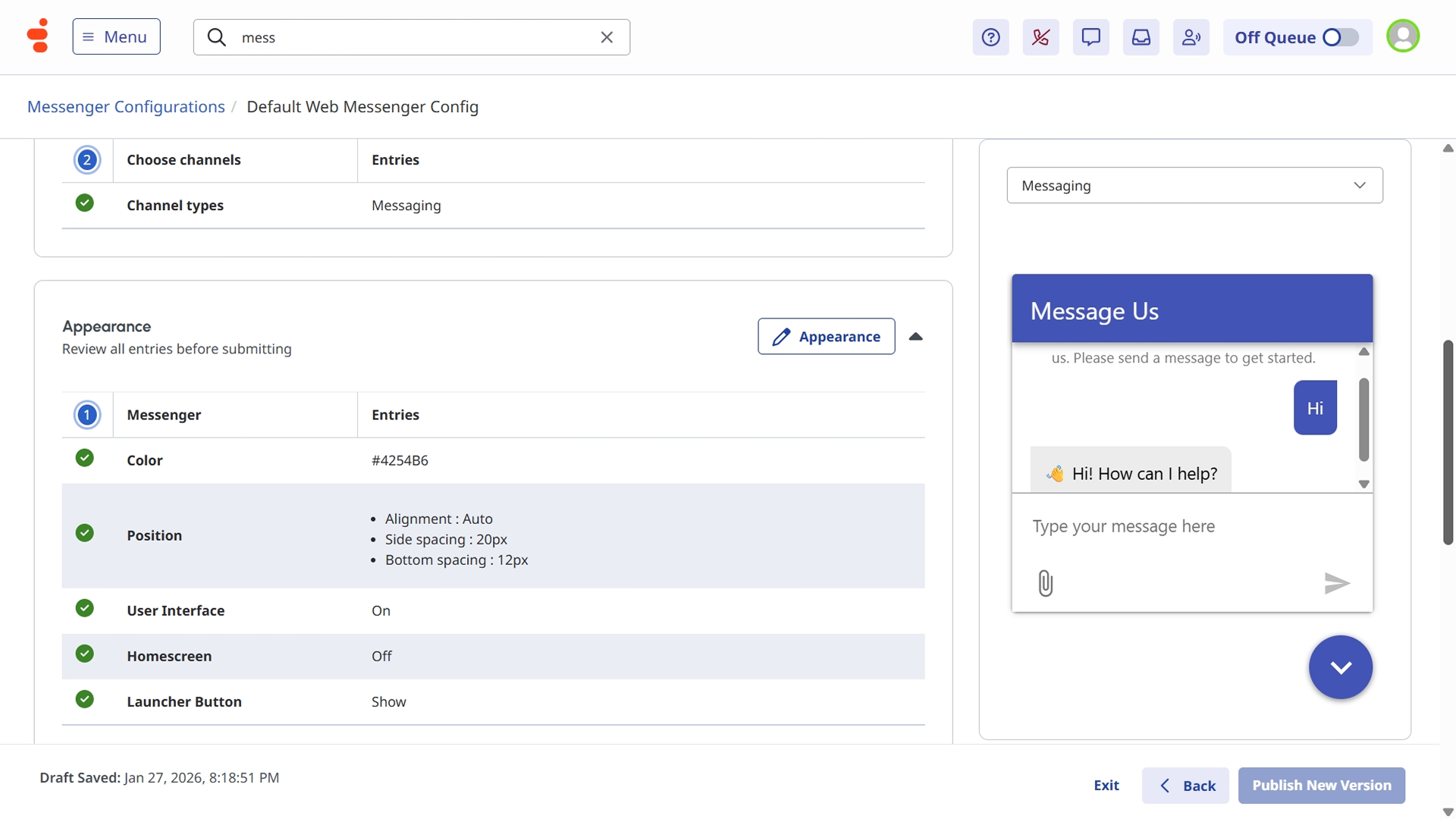Open the main Menu
Screen dimensions: 1456x819
(116, 36)
